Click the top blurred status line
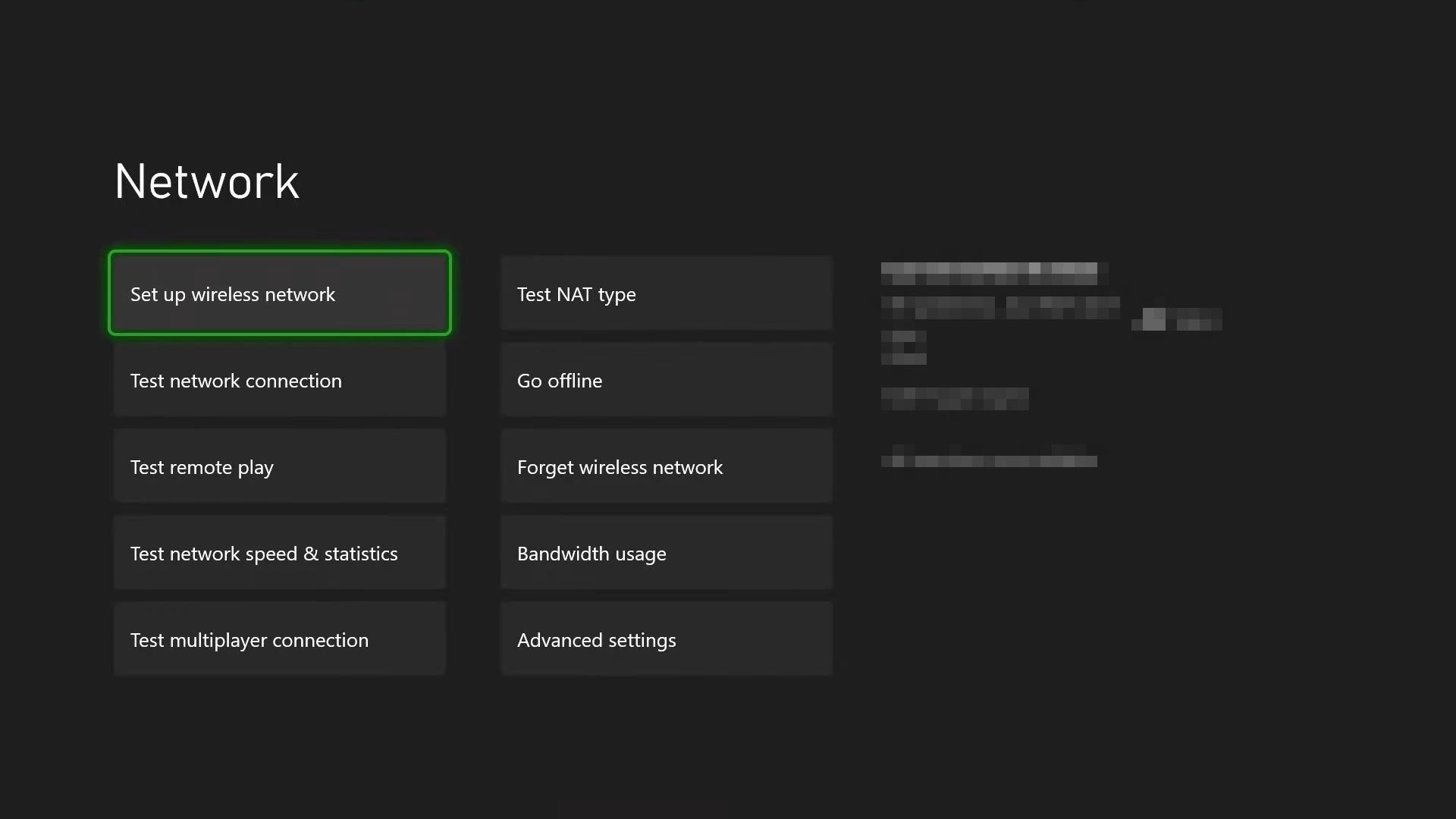1456x819 pixels. pos(989,273)
